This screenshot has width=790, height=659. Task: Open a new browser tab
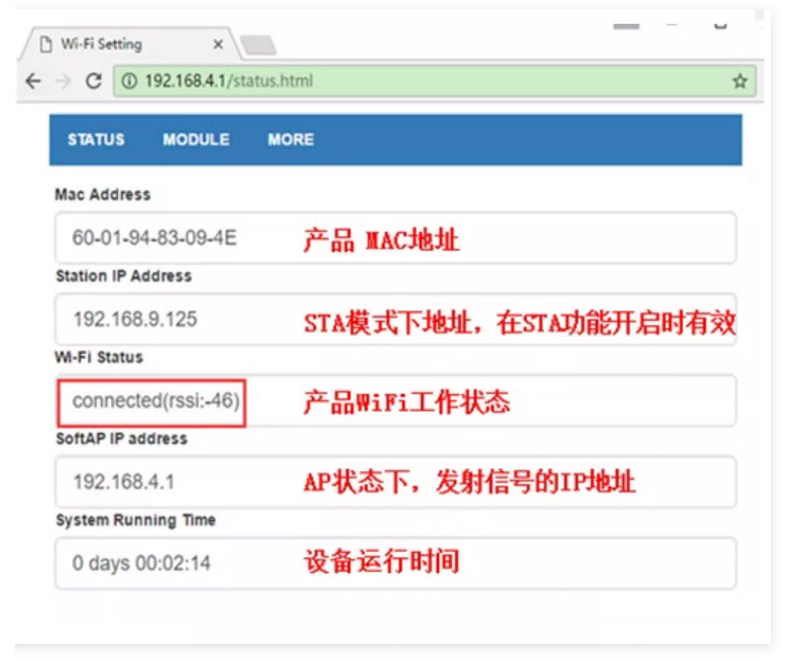(x=258, y=45)
